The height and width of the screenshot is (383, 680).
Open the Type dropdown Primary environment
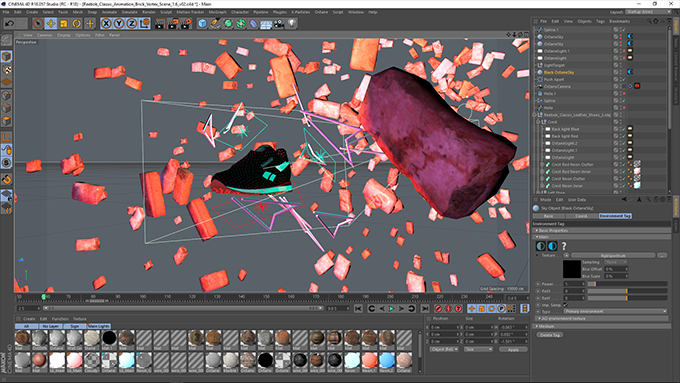pyautogui.click(x=615, y=311)
